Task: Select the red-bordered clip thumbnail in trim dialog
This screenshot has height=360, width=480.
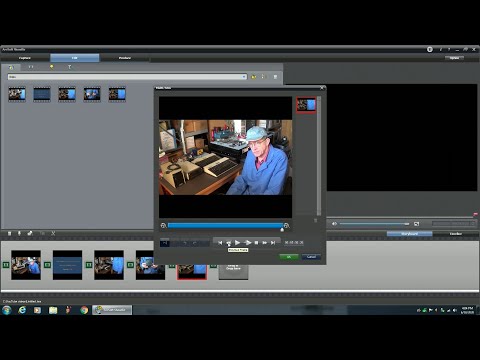Action: tap(306, 105)
